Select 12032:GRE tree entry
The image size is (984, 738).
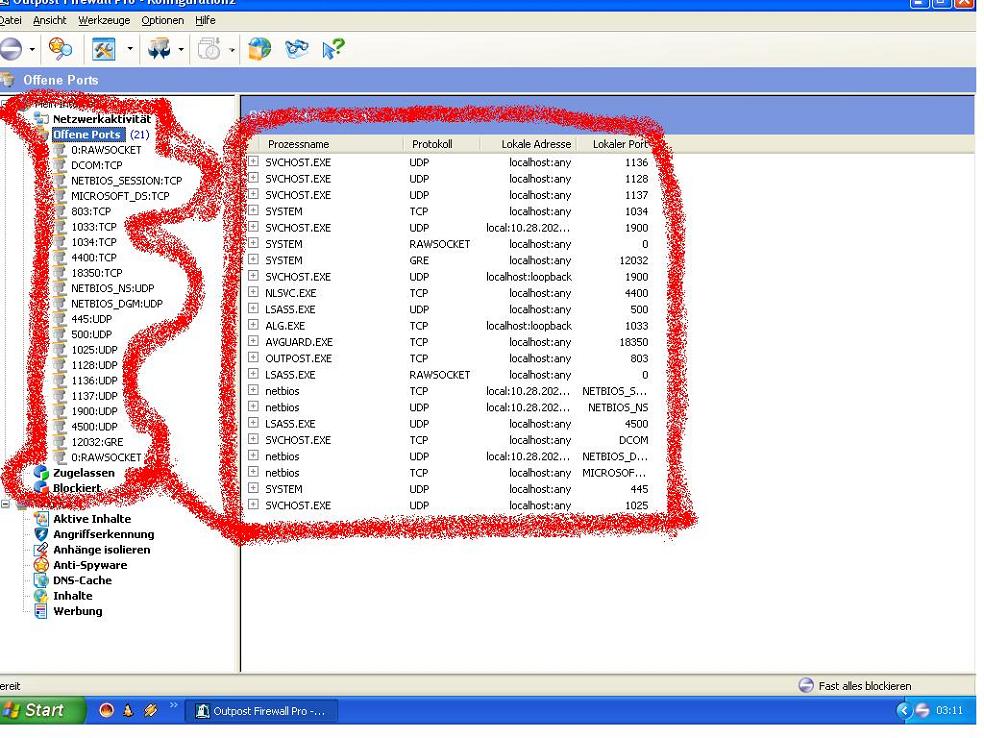[x=97, y=442]
